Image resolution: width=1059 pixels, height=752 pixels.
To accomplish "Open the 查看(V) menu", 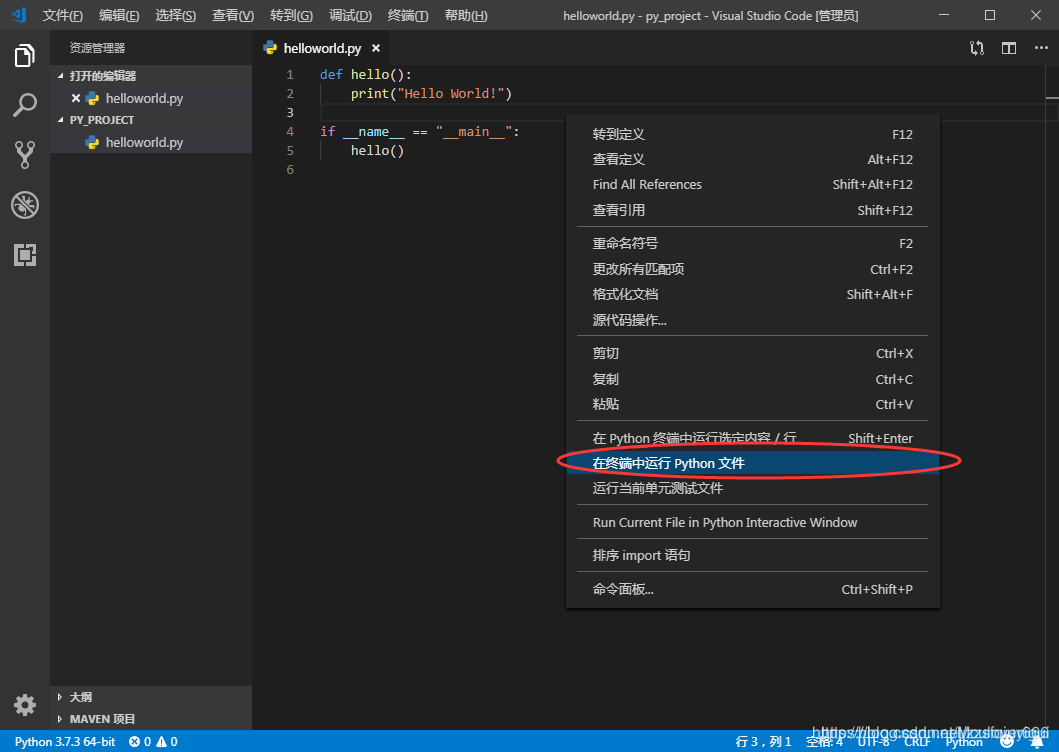I will tap(233, 15).
